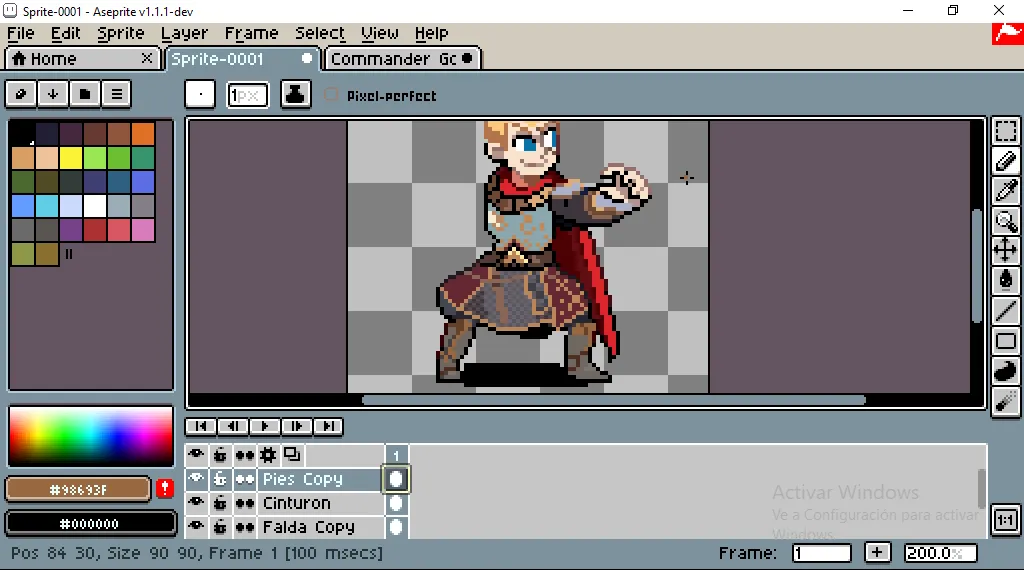1024x570 pixels.
Task: Toggle continuous mode on Pies Copy layer
Action: [245, 479]
